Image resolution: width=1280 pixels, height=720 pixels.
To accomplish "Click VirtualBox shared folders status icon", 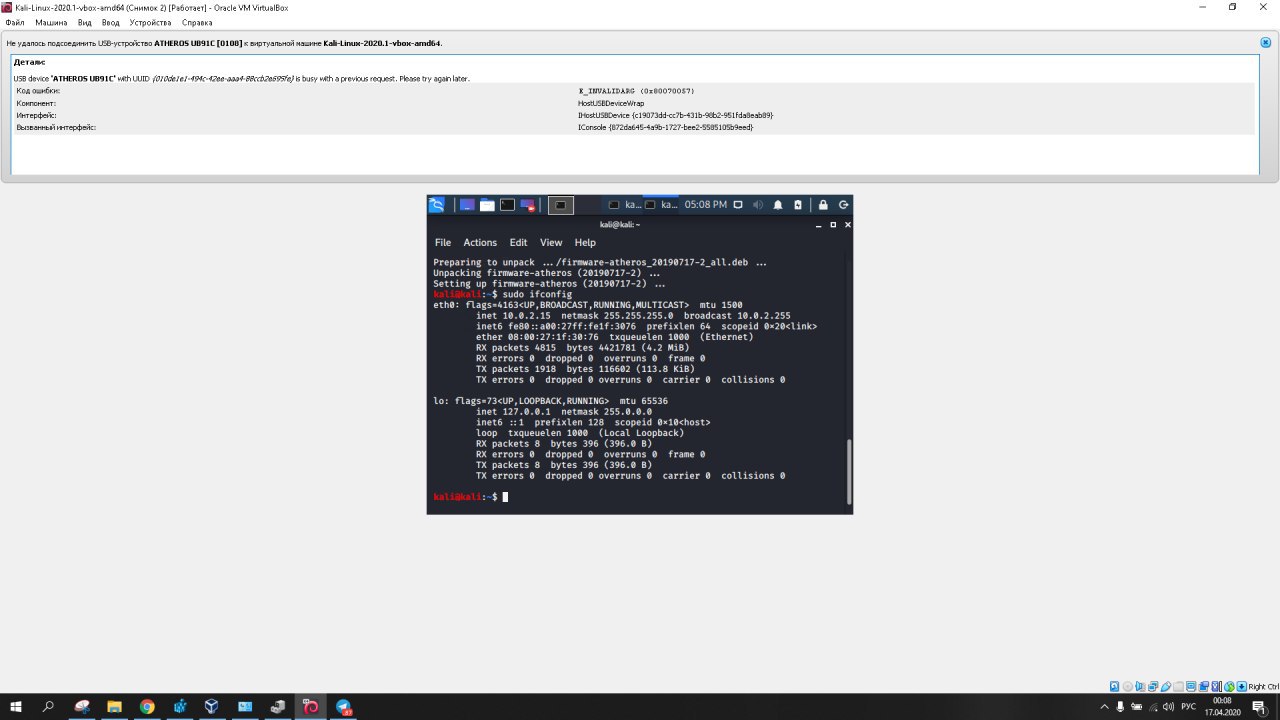I will click(1178, 686).
